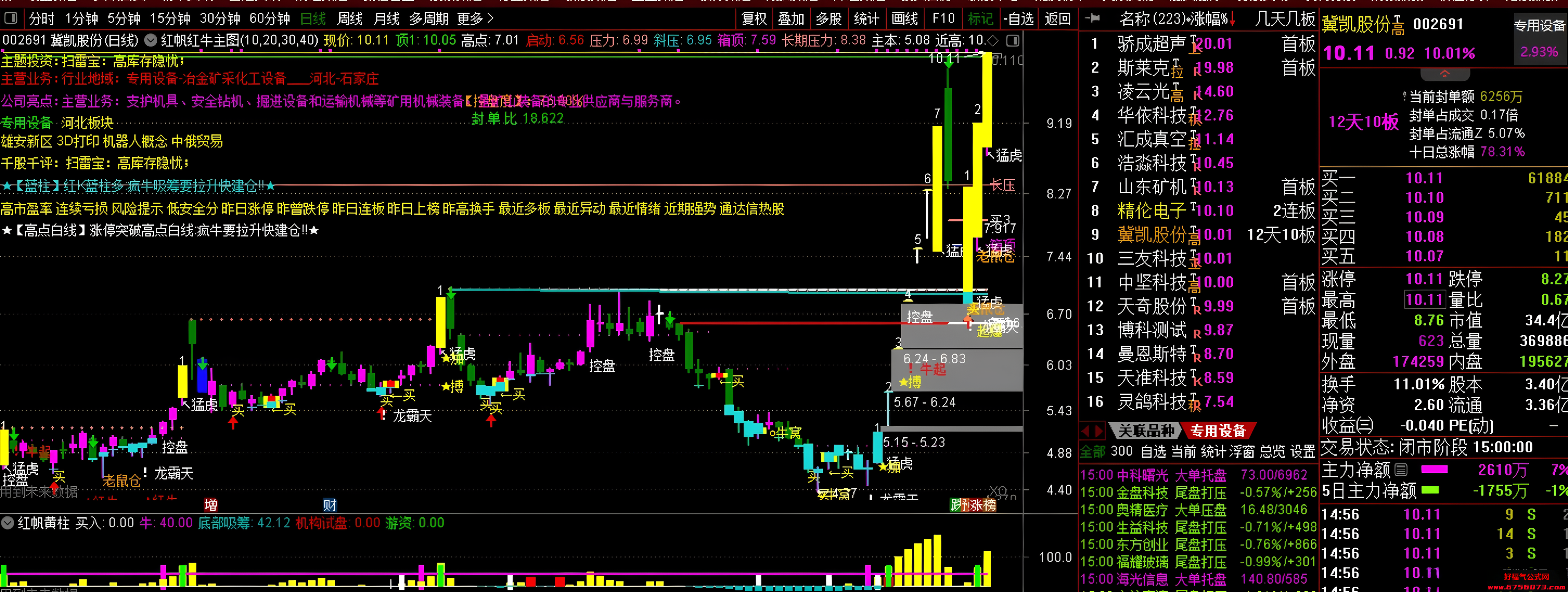The height and width of the screenshot is (592, 1568).
Task: Toggle the 标记 mark button
Action: [980, 18]
